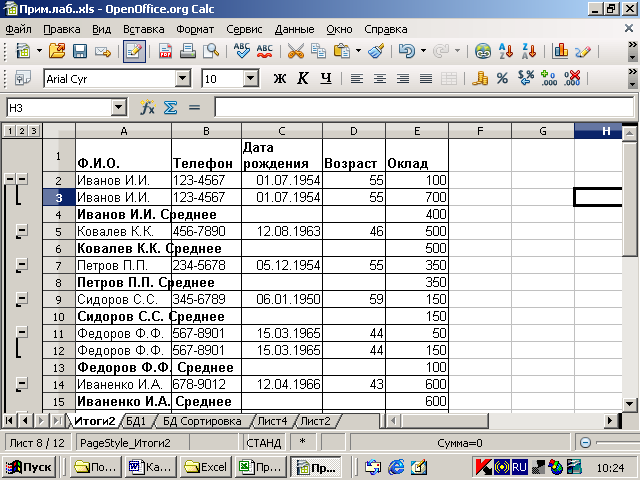This screenshot has width=640, height=480.
Task: Toggle Show Draw Functions pencil icon
Action: pyautogui.click(x=583, y=51)
